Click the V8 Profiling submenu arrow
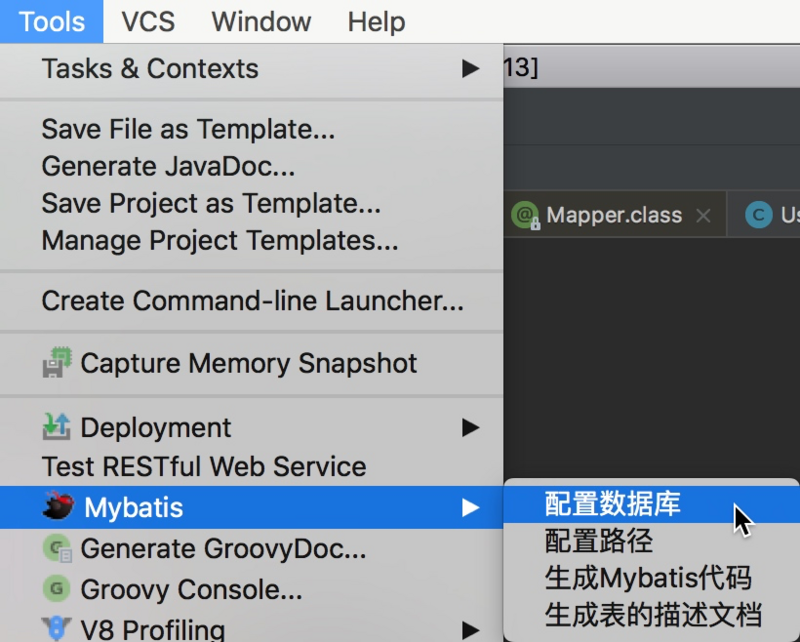Image resolution: width=800 pixels, height=642 pixels. 470,630
